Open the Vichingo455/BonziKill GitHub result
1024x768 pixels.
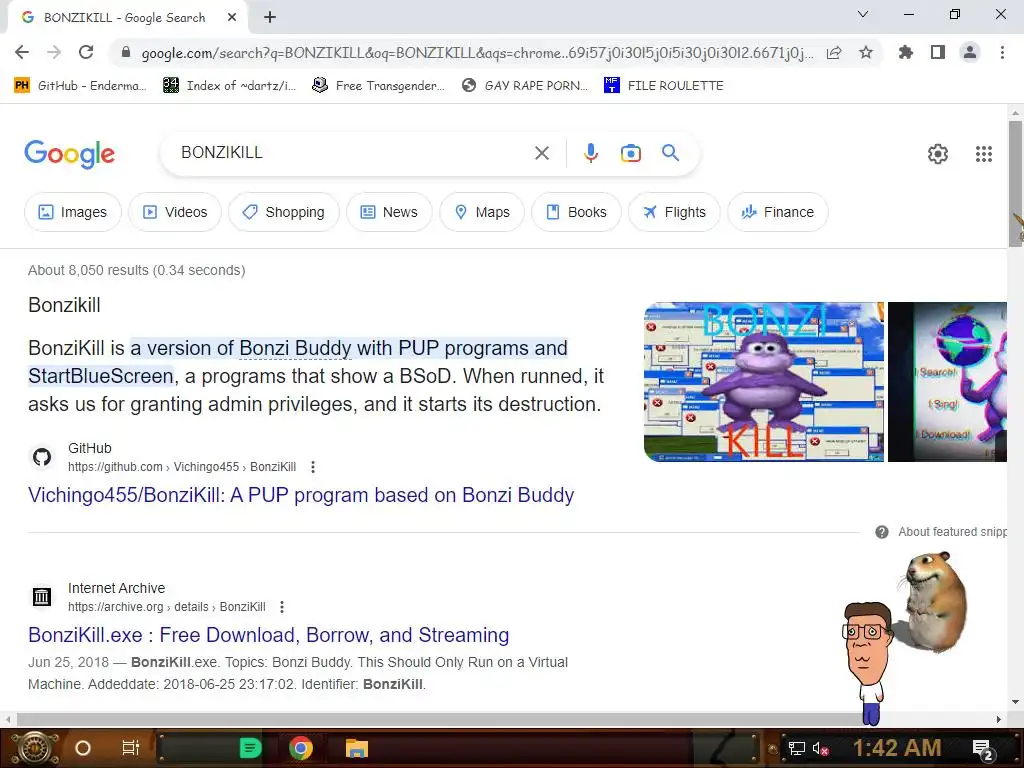tap(301, 495)
